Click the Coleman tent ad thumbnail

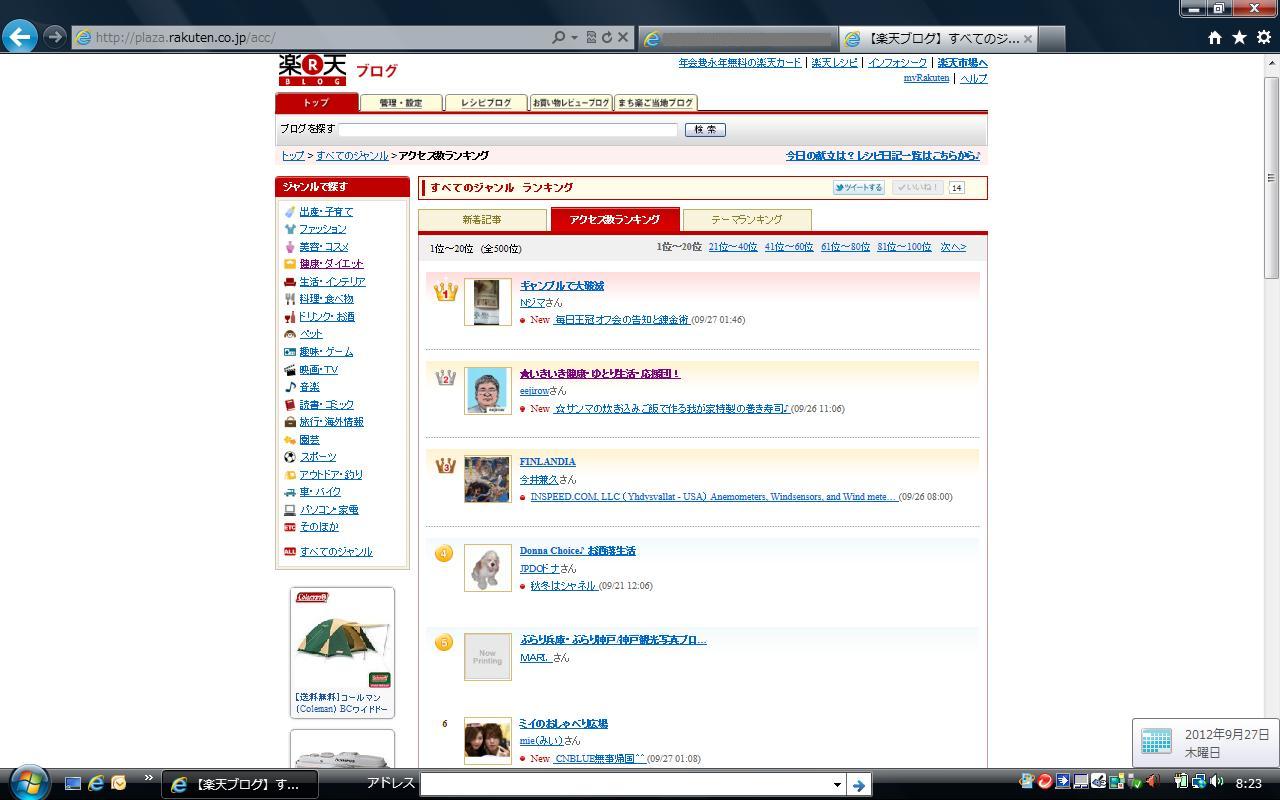342,640
